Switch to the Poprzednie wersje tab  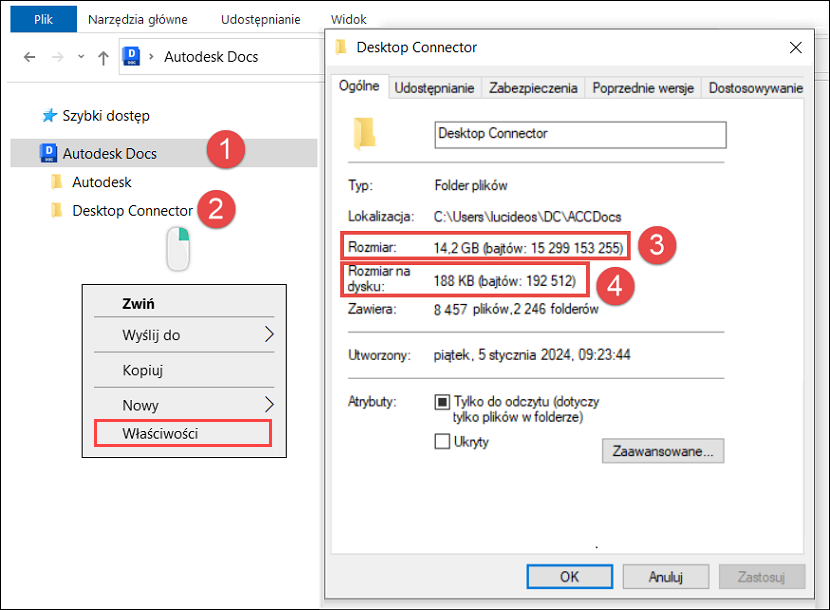pos(643,88)
